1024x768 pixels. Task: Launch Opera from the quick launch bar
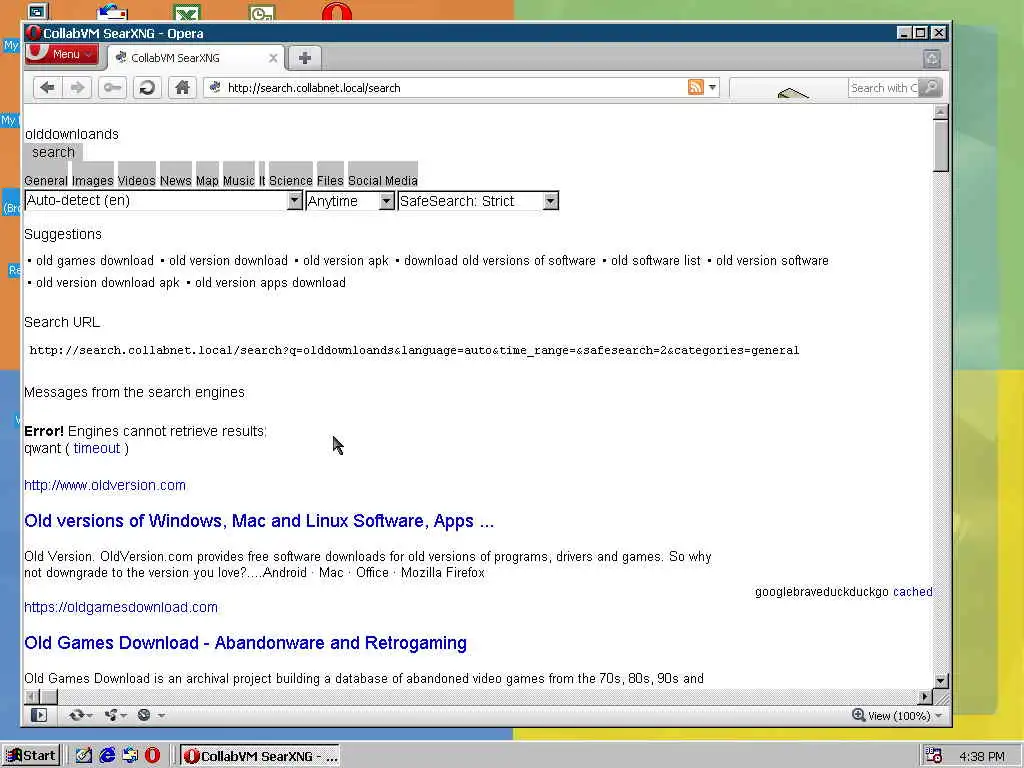point(152,756)
